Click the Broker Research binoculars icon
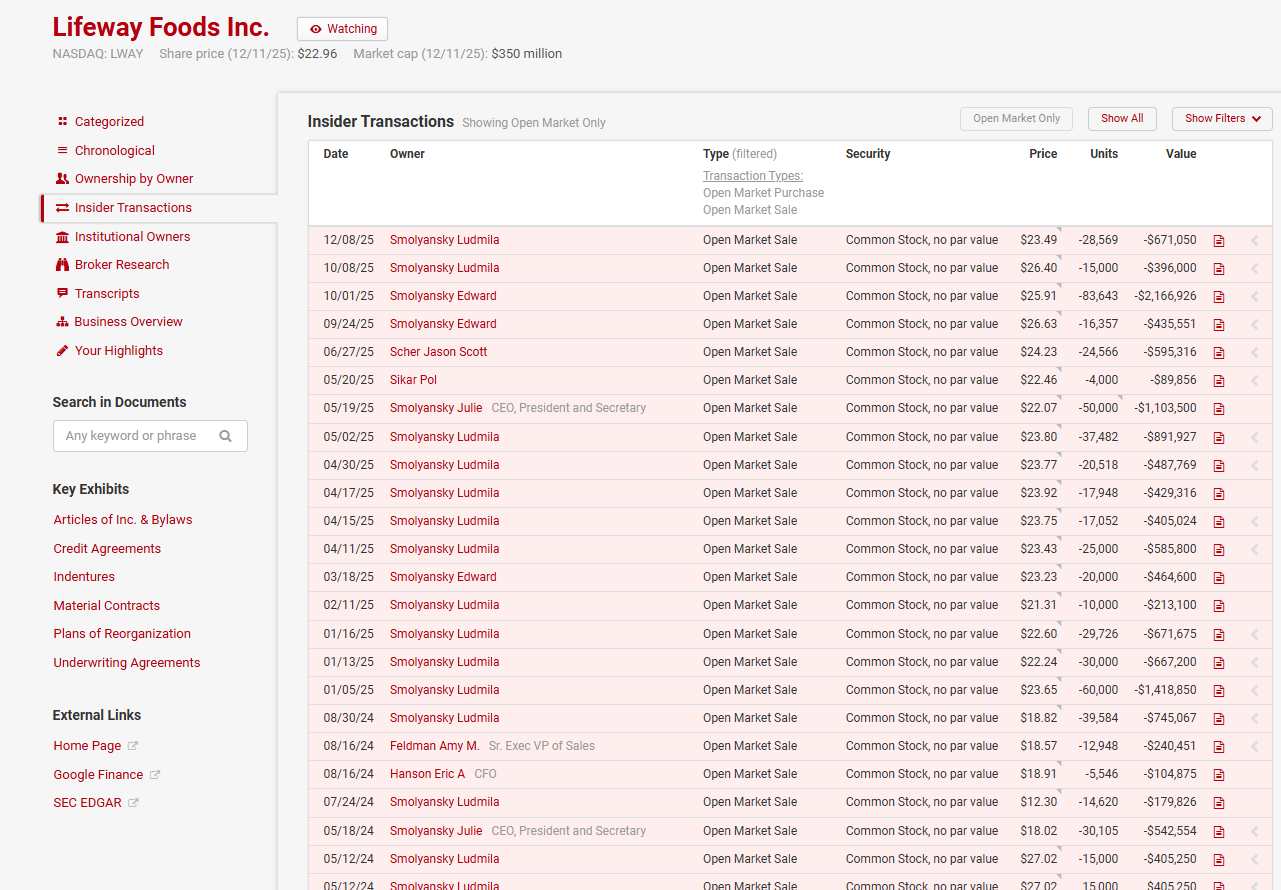 [x=62, y=265]
